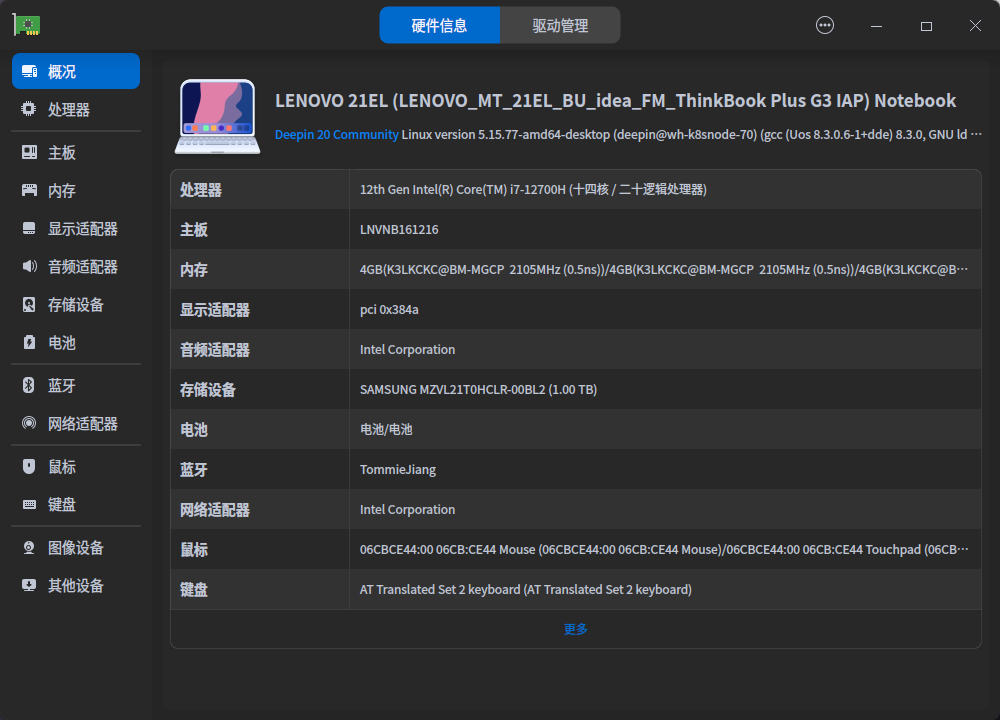Open the 显示适配器 display adapter sidebar icon

(x=29, y=228)
